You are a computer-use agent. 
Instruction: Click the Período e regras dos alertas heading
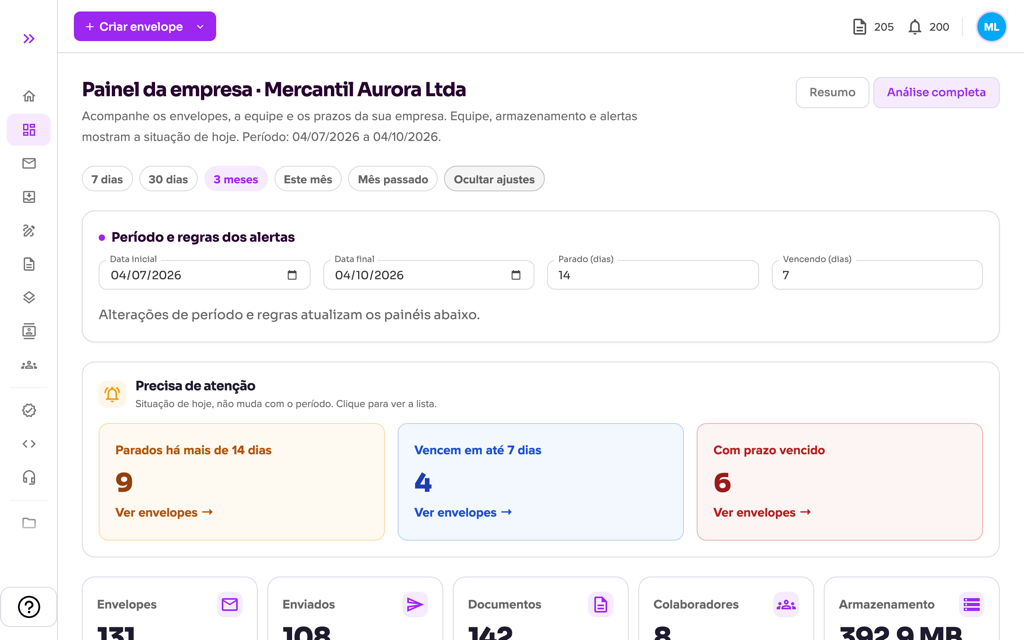[x=202, y=237]
